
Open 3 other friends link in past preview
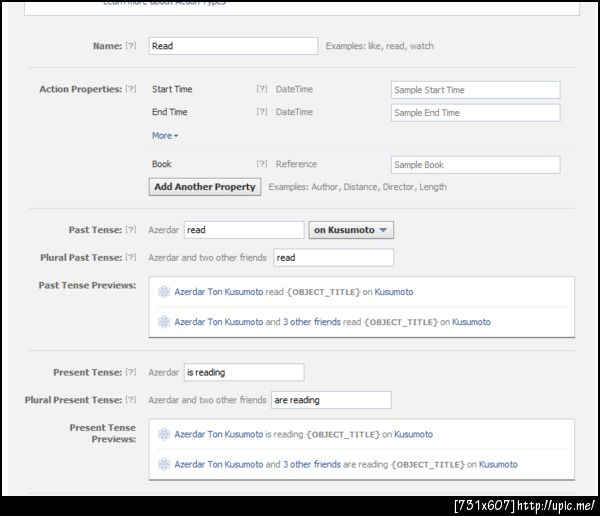pyautogui.click(x=312, y=322)
